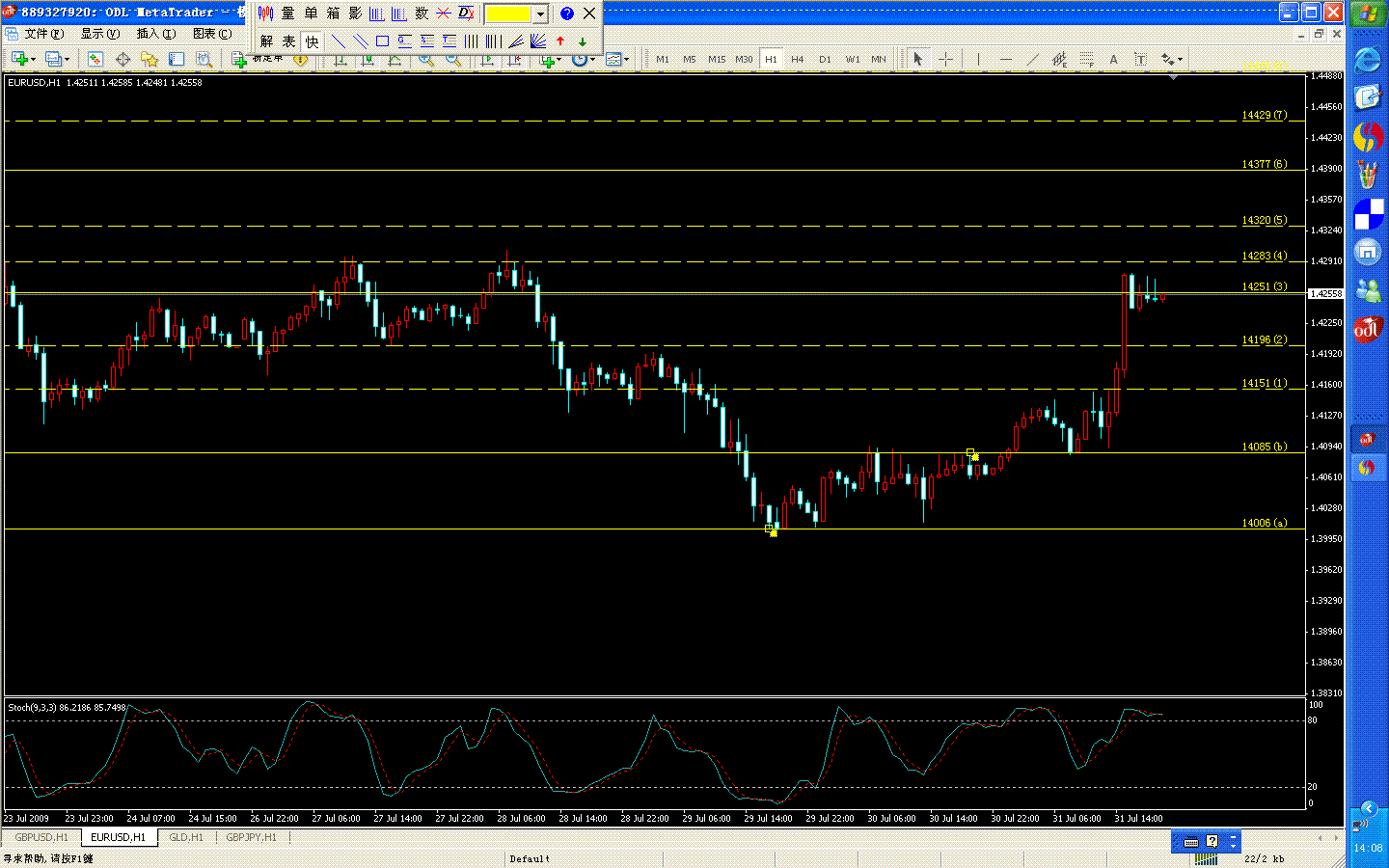
Task: Click the 解 button in the floating toolbar
Action: click(266, 41)
